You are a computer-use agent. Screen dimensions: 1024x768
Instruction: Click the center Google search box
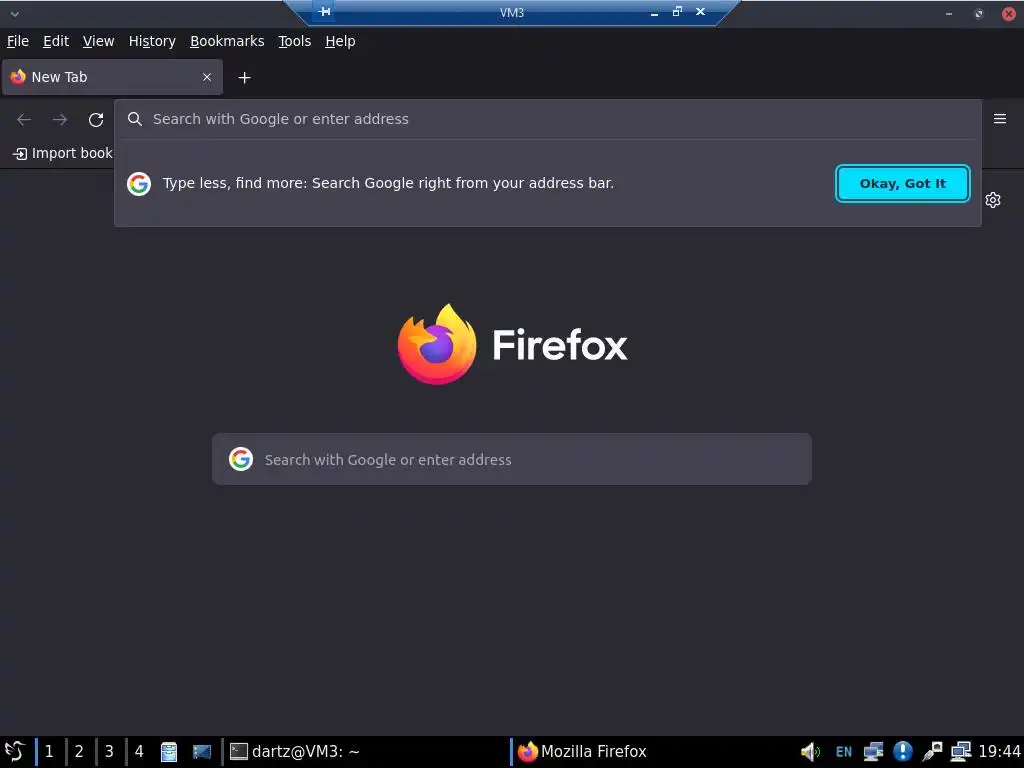pyautogui.click(x=512, y=459)
